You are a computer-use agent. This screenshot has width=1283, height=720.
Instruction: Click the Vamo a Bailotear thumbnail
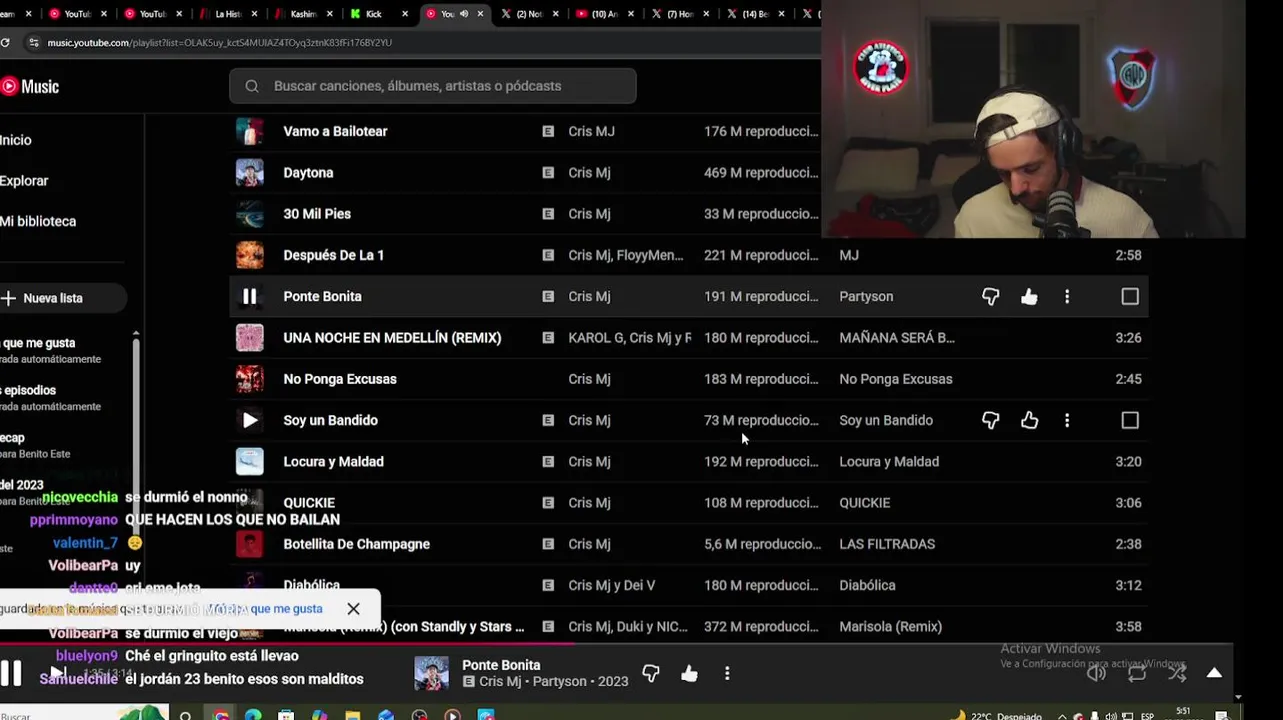(250, 131)
